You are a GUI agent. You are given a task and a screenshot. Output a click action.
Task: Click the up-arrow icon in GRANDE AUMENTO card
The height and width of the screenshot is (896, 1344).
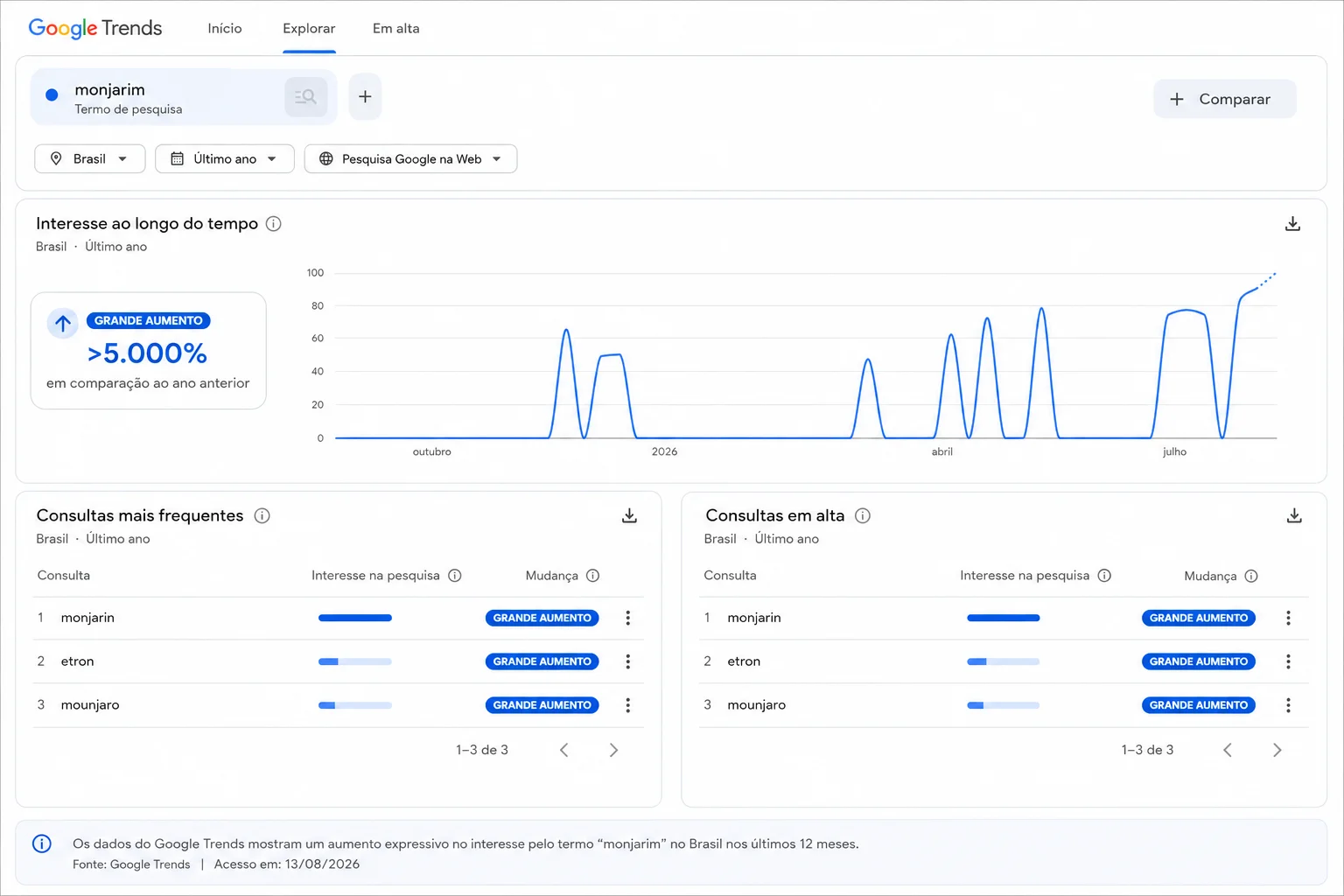point(63,324)
